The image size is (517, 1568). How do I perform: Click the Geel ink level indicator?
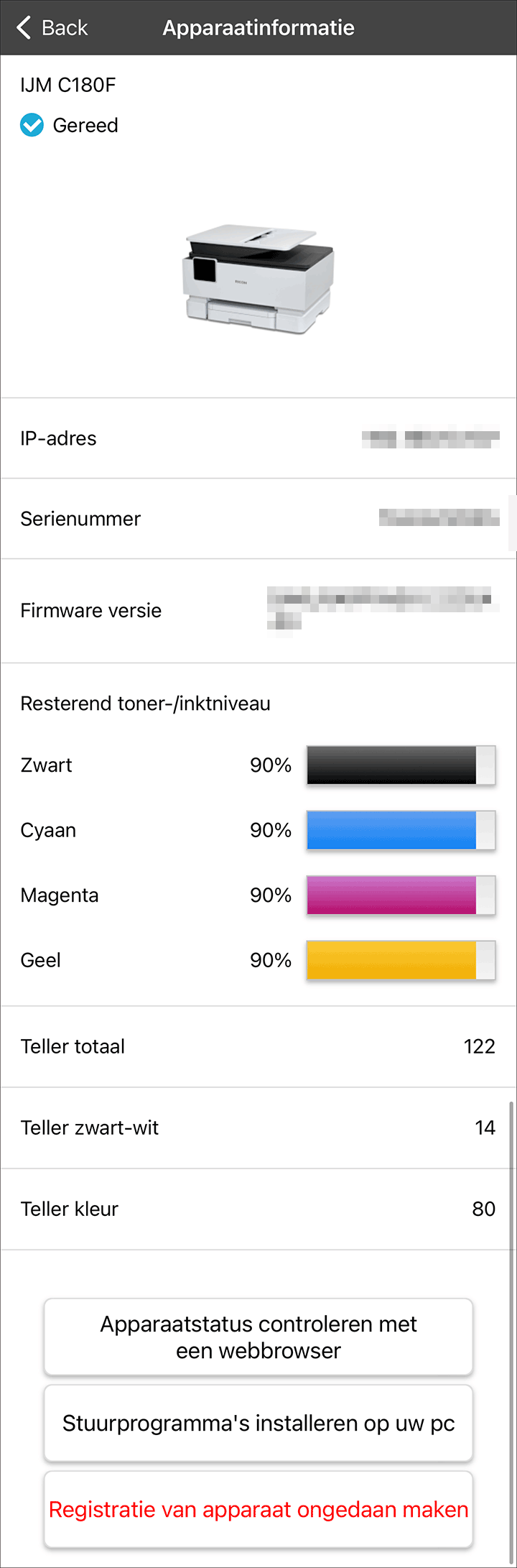coord(400,960)
